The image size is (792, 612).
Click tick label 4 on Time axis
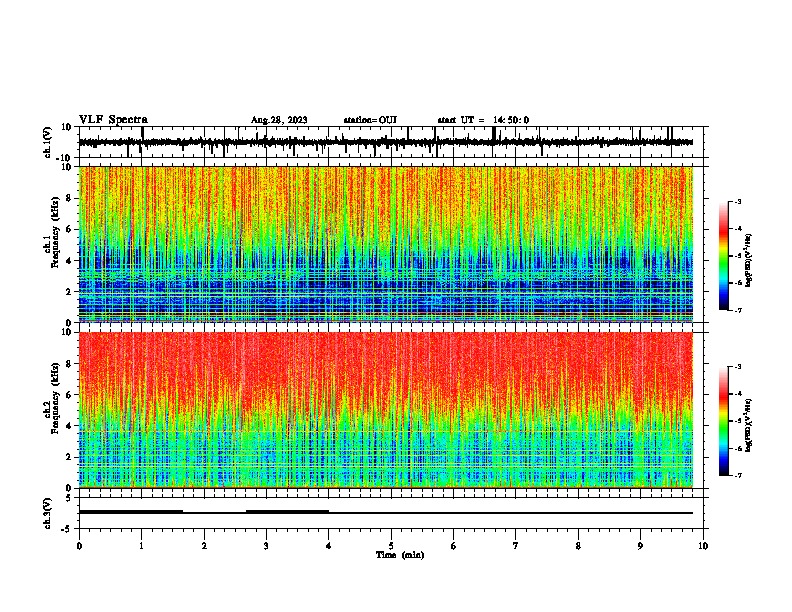click(x=329, y=546)
